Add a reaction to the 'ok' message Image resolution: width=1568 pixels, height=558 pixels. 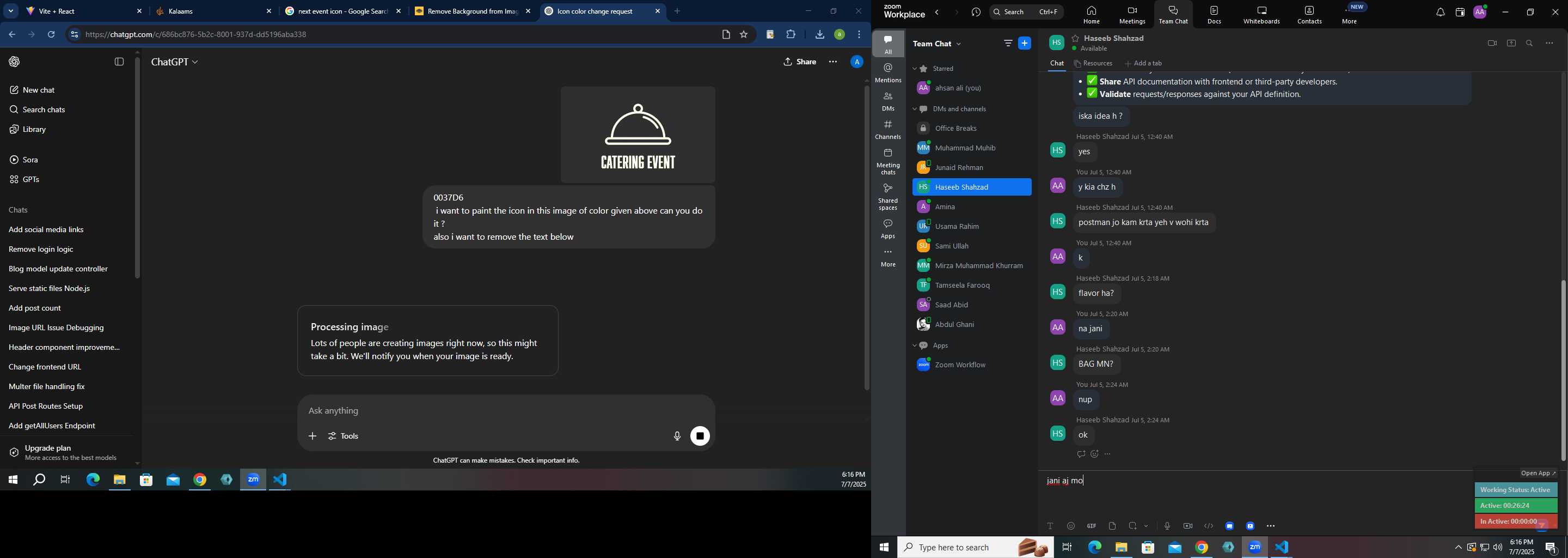(1094, 454)
